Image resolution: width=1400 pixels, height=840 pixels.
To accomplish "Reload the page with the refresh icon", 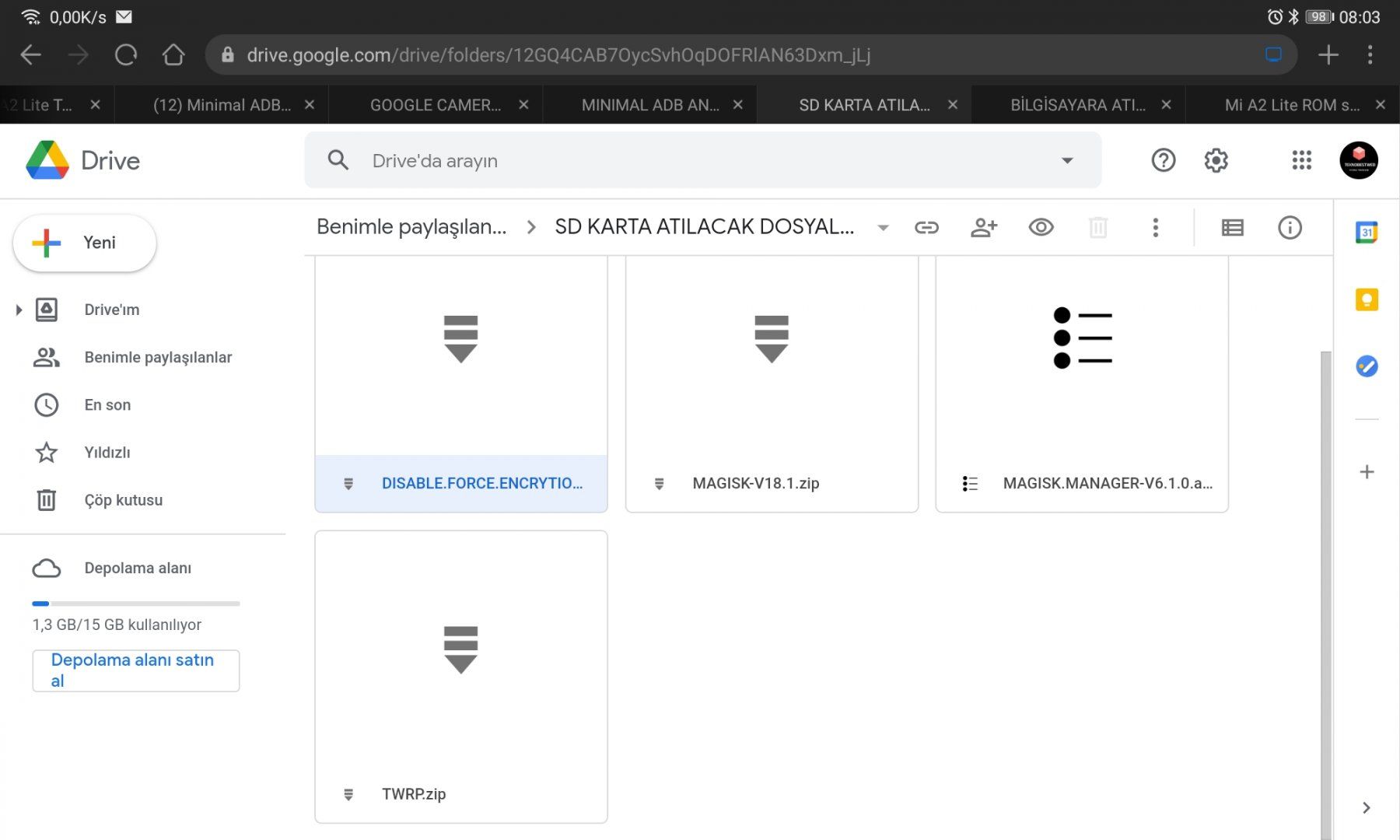I will coord(125,54).
